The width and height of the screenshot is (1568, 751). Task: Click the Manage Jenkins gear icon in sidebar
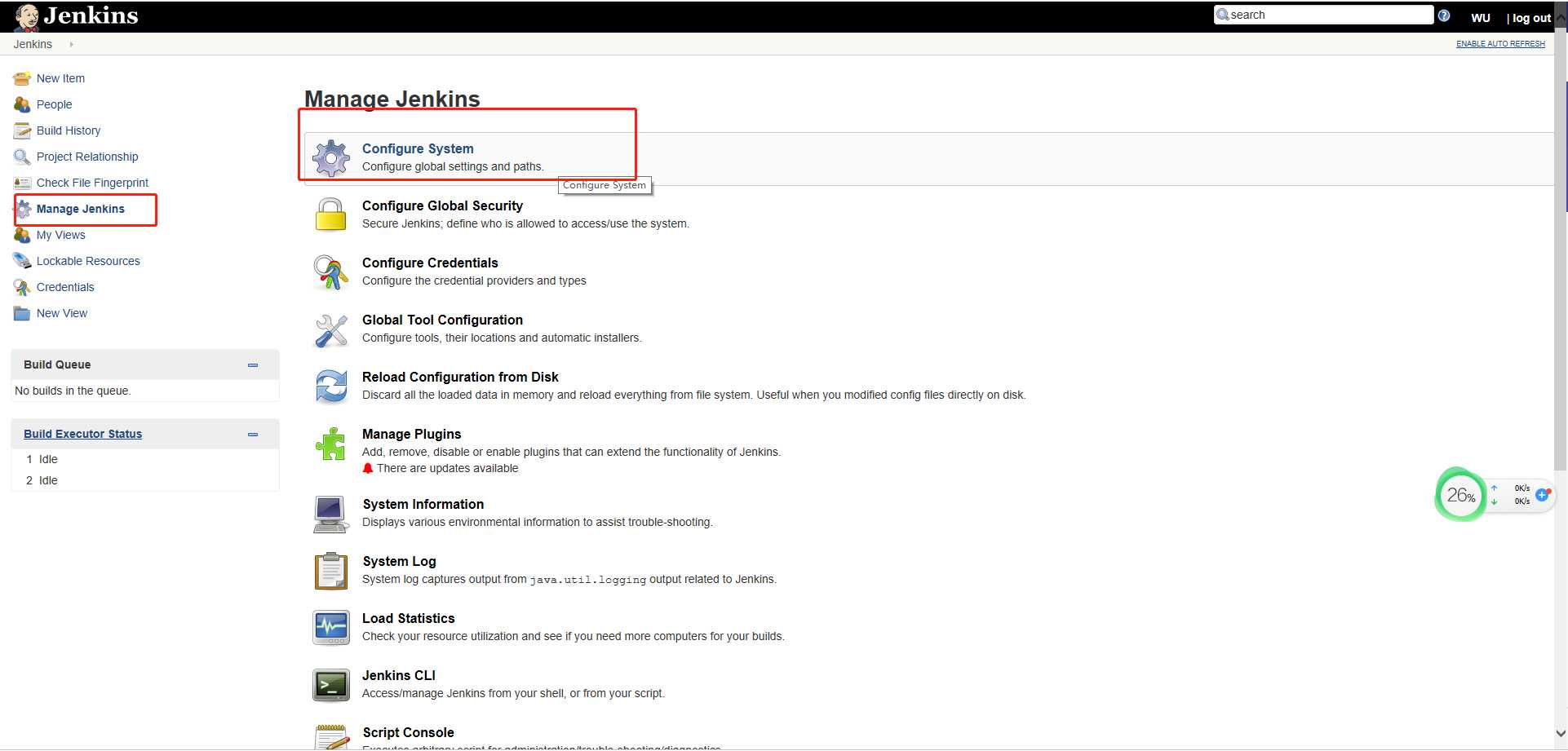point(24,209)
